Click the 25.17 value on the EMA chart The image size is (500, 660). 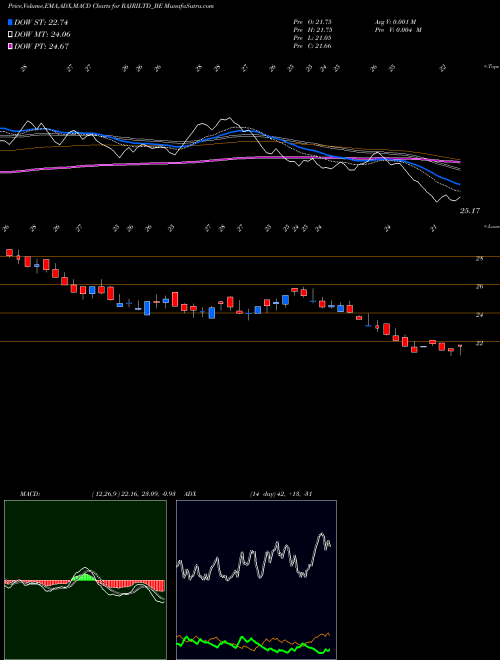(x=470, y=211)
